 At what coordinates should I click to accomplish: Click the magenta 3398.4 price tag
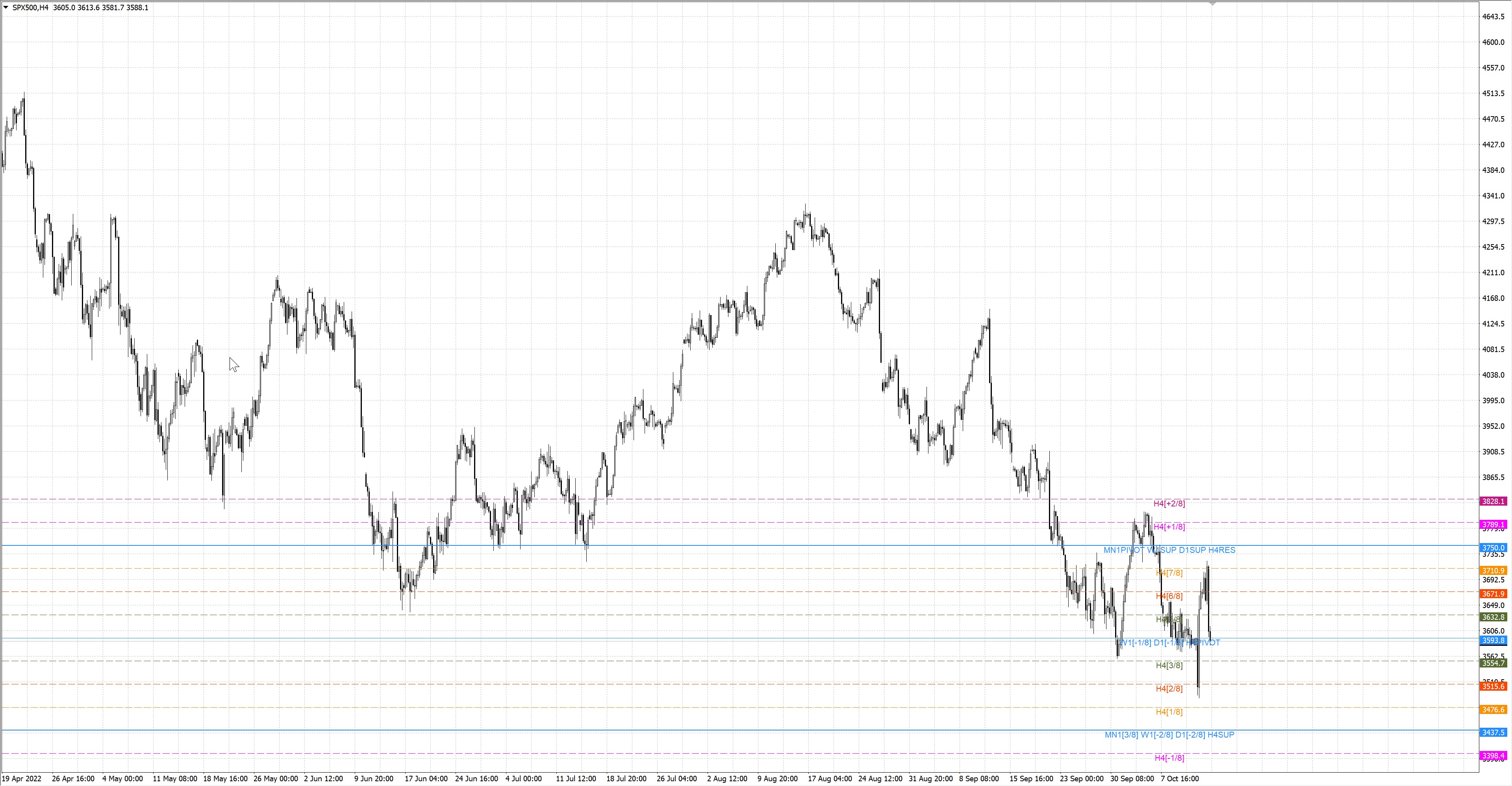(x=1493, y=755)
